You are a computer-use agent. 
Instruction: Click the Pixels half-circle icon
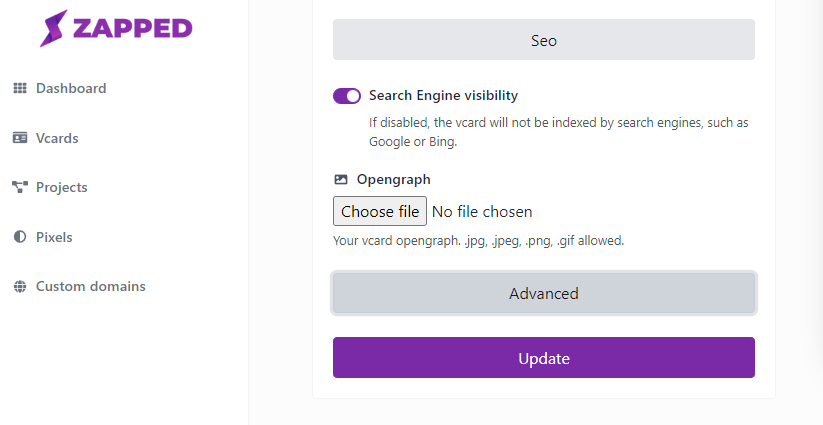[x=20, y=237]
